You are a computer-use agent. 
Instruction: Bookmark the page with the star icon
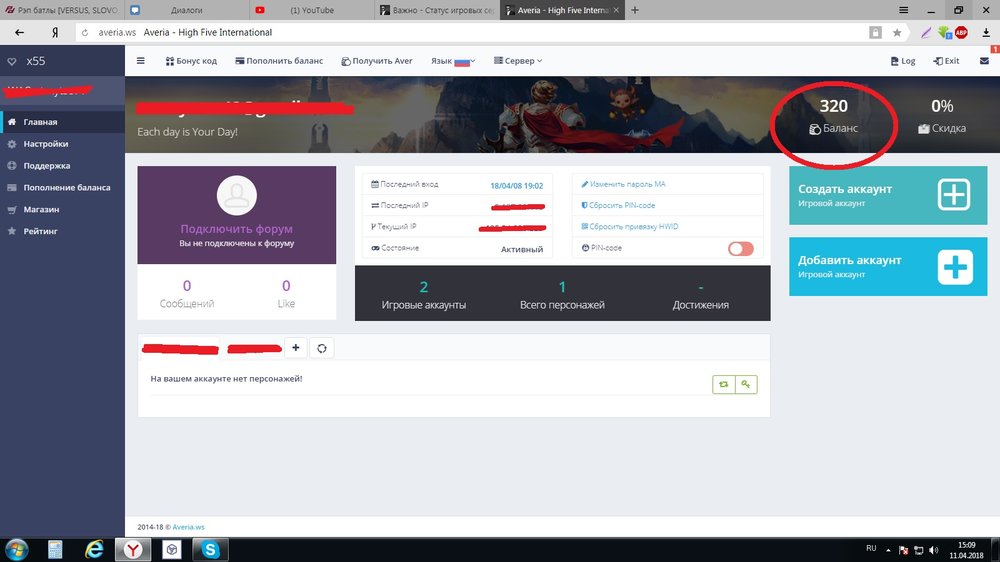(897, 33)
